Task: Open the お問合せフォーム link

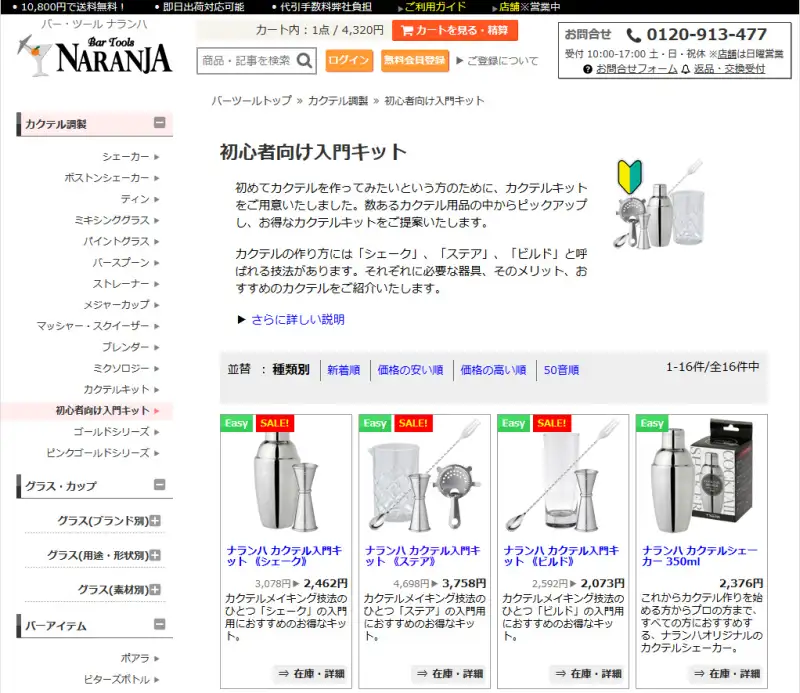Action: click(x=636, y=69)
